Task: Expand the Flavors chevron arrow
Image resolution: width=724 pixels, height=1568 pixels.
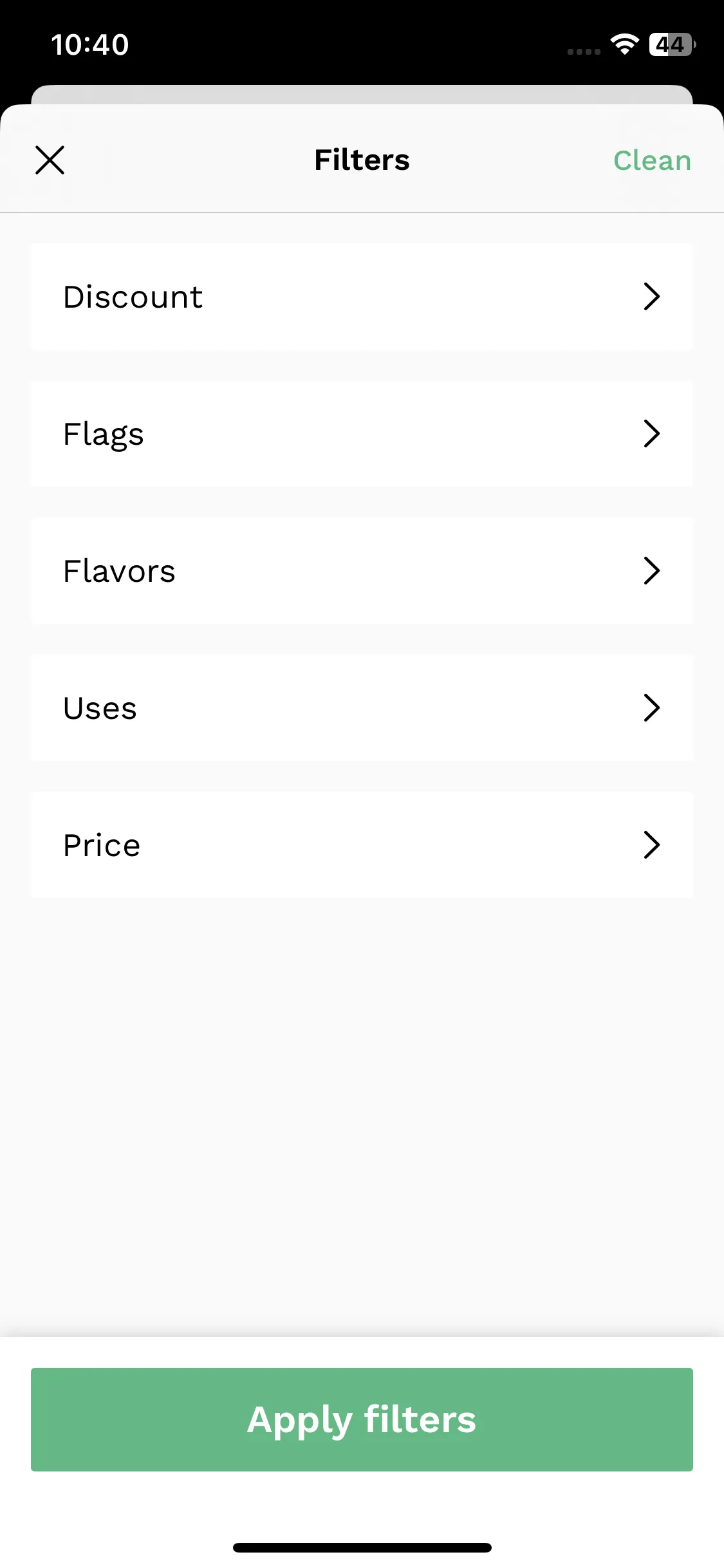Action: (652, 571)
